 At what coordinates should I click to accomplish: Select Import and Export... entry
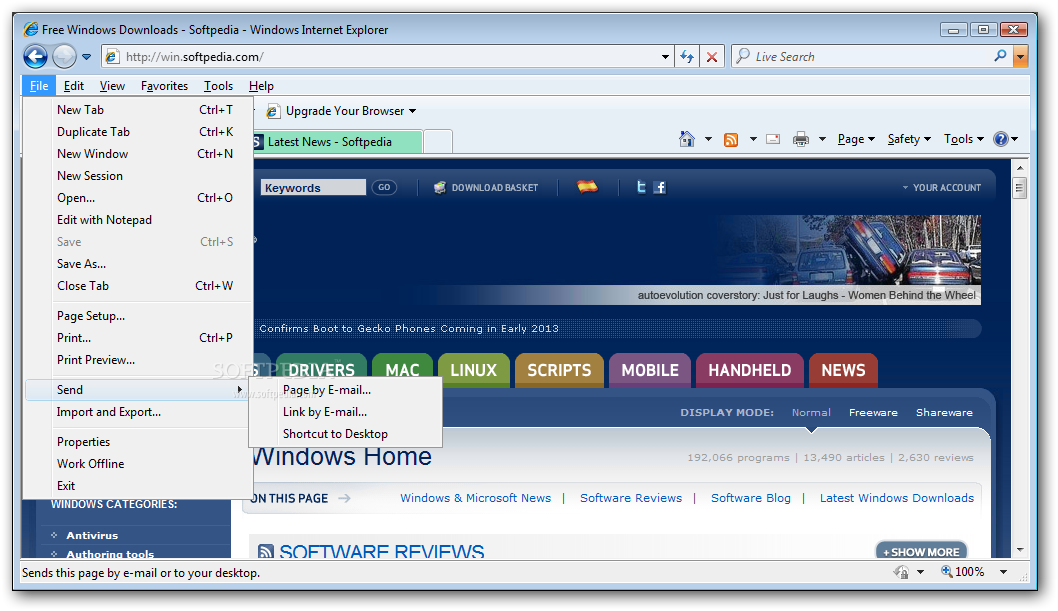(x=138, y=411)
